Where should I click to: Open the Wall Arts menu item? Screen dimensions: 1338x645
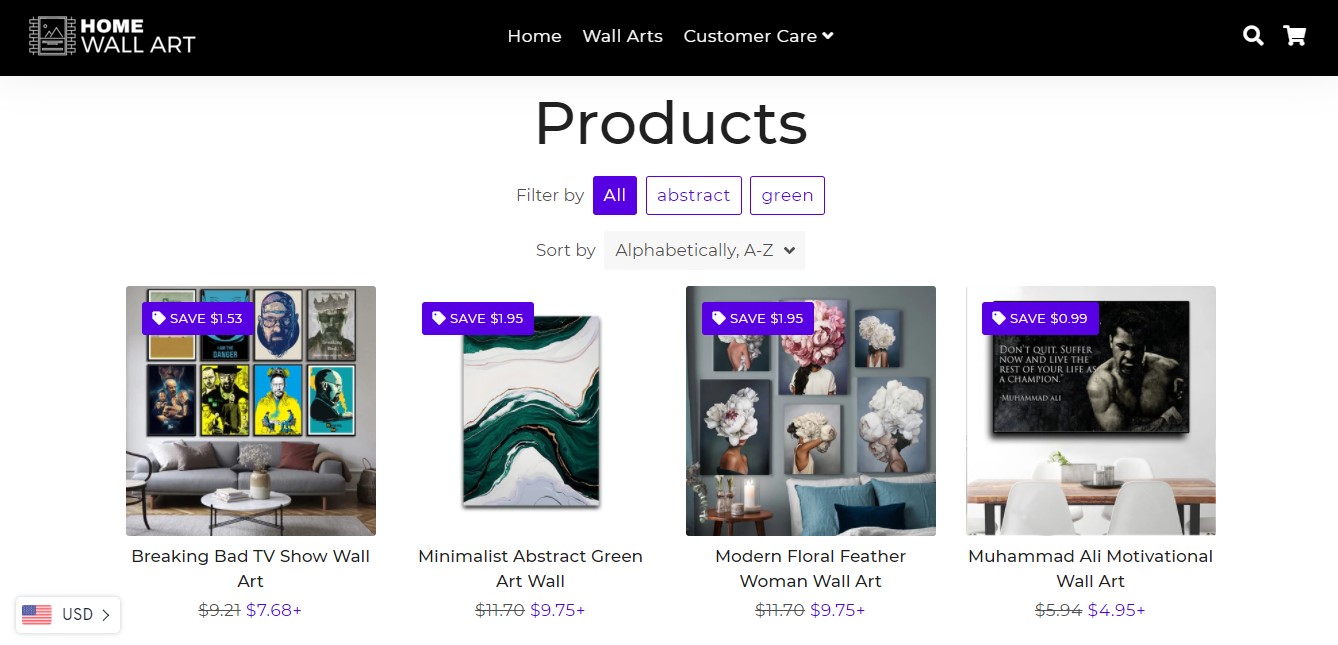(x=622, y=36)
